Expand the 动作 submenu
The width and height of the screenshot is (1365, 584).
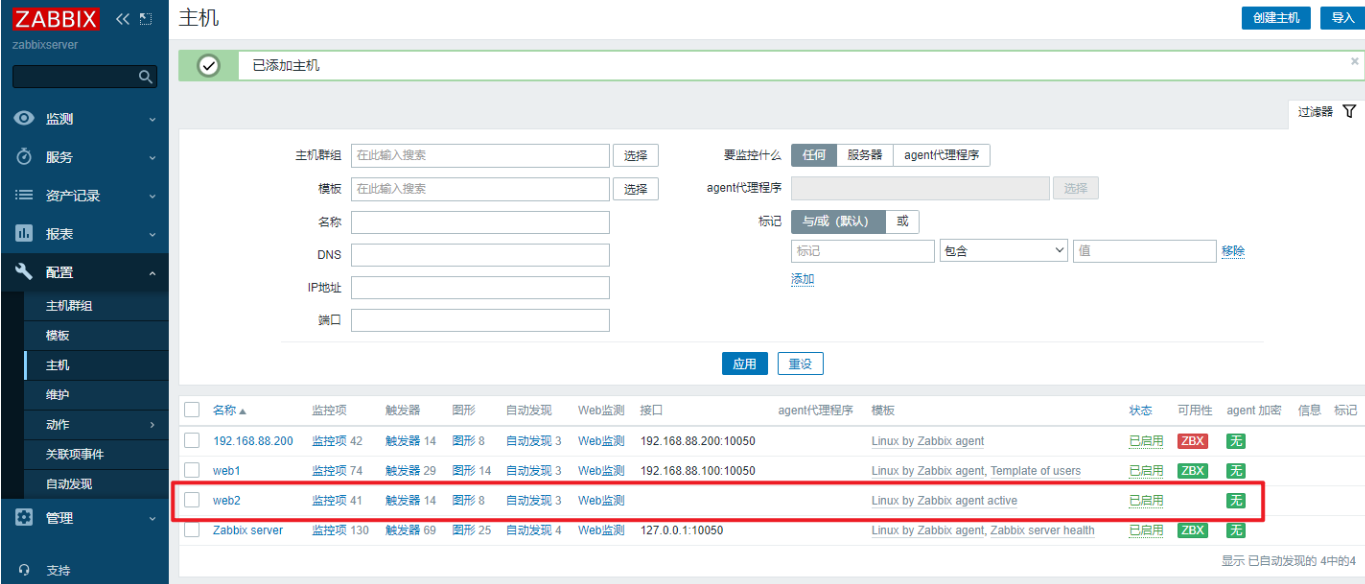pos(152,425)
